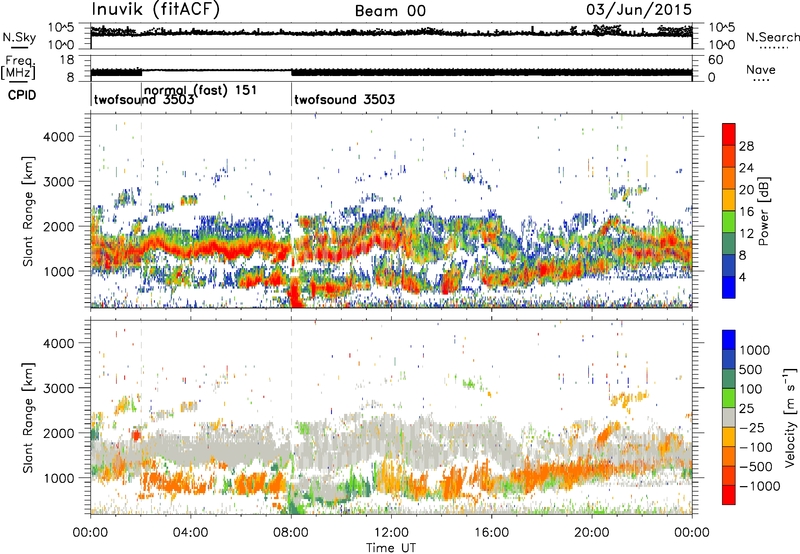Select the '-25' Velocity color bar value
Image resolution: width=800 pixels, height=554 pixels.
[x=752, y=427]
